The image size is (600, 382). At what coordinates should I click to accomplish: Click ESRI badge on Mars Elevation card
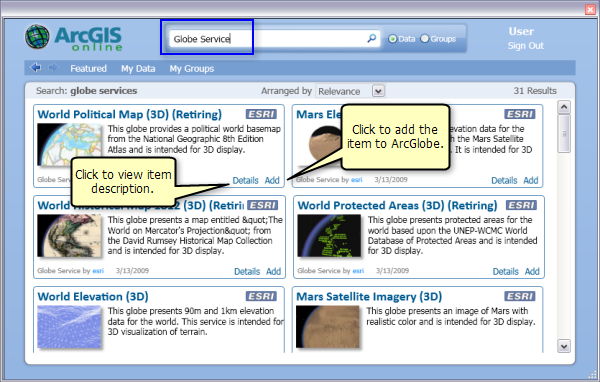pos(520,114)
